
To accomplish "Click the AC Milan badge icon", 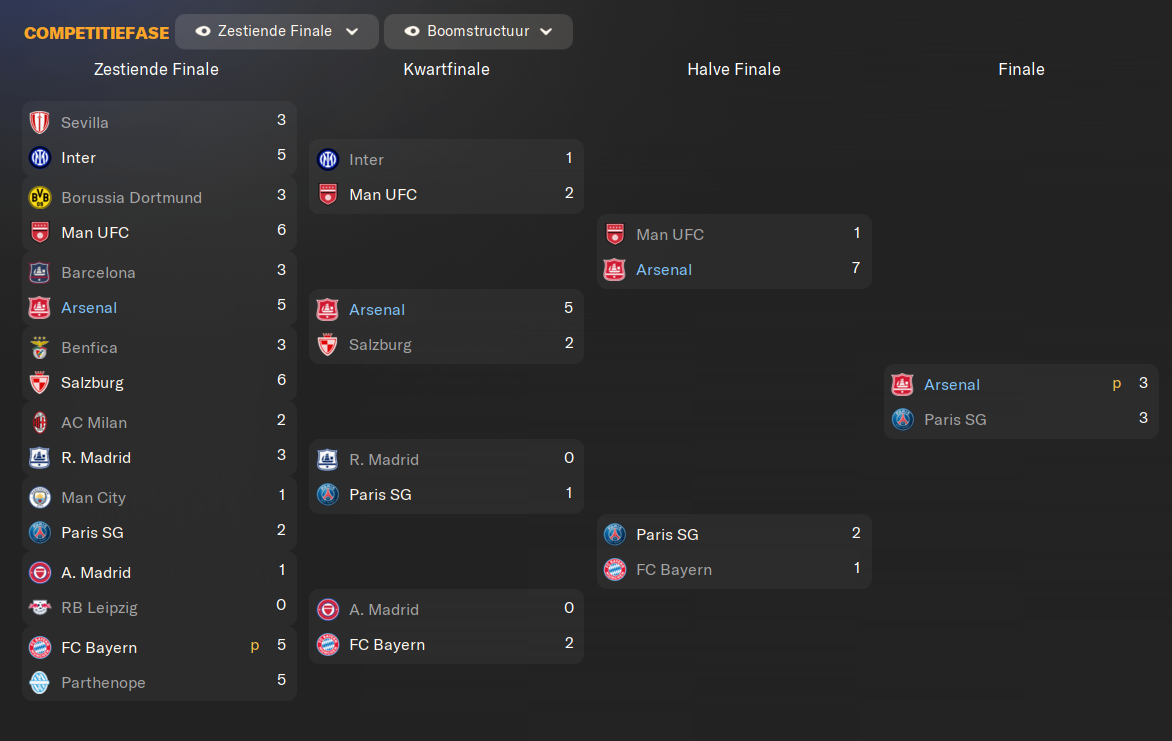I will (x=40, y=422).
